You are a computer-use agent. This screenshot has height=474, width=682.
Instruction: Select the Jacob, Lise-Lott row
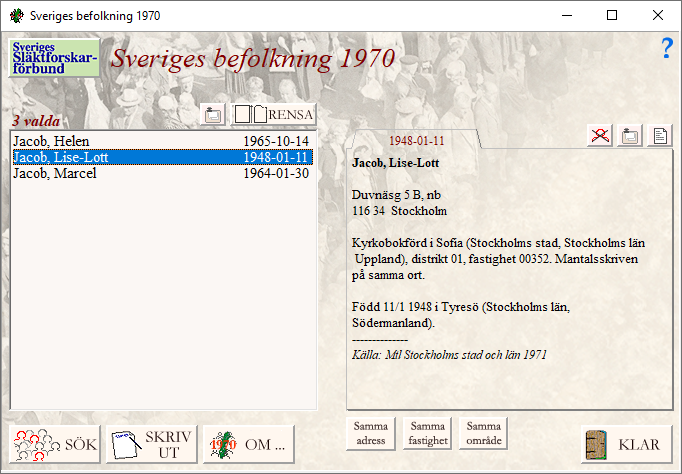163,157
